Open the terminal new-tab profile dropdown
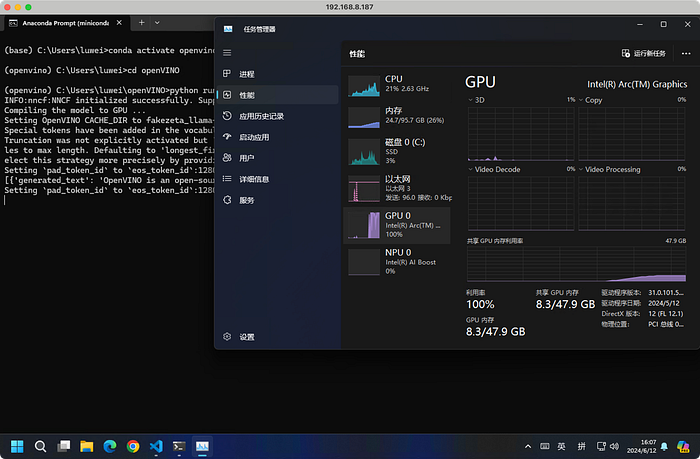The image size is (700, 459). (x=157, y=23)
